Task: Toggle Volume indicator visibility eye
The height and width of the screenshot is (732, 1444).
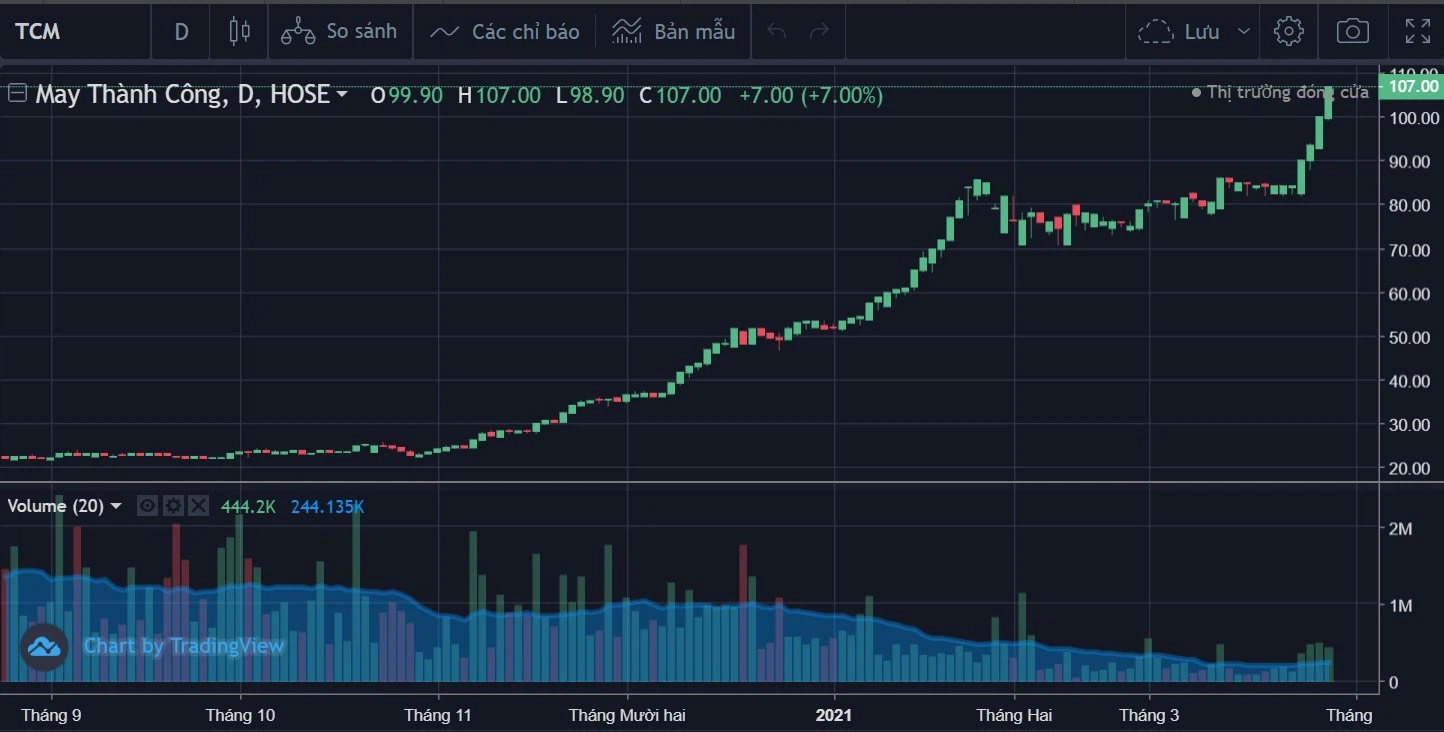Action: pos(147,506)
